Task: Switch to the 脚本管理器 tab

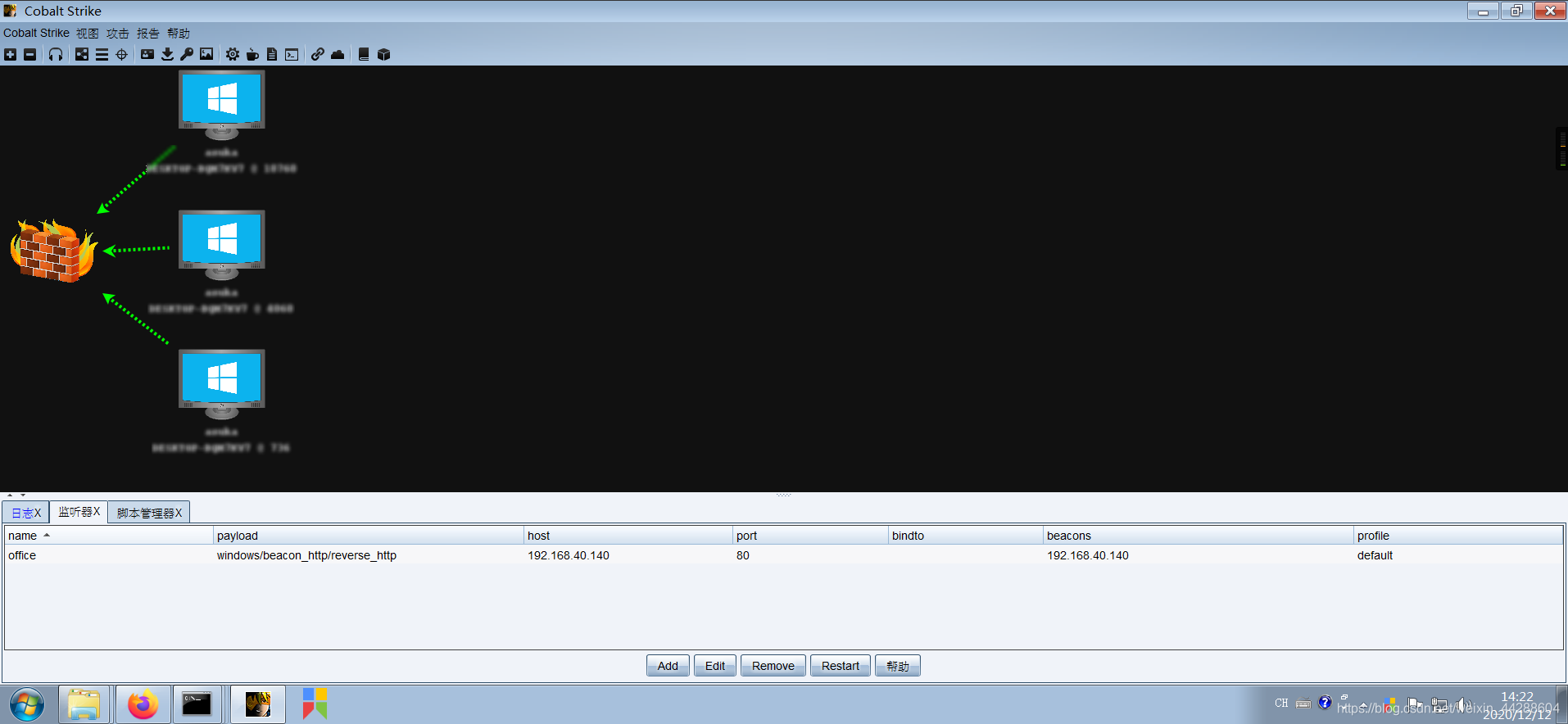Action: [x=149, y=513]
